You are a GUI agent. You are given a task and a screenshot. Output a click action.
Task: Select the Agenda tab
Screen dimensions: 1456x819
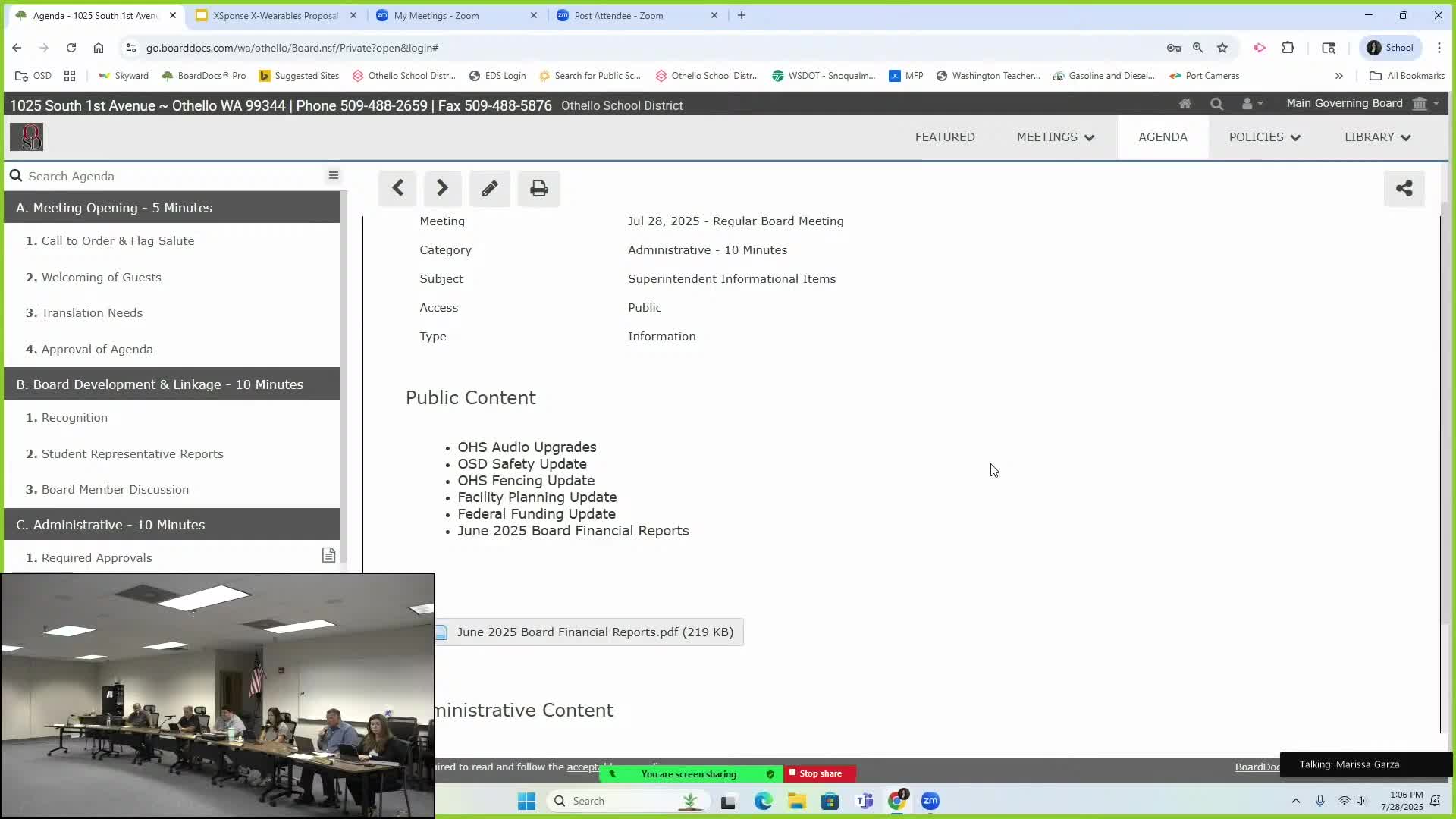click(x=1162, y=137)
